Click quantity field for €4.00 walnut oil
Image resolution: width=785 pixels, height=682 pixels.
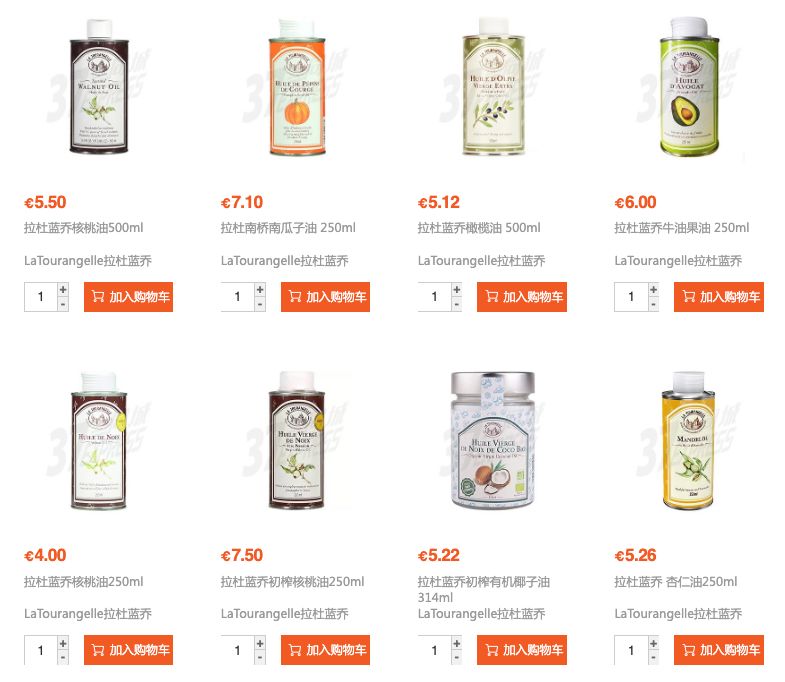41,650
